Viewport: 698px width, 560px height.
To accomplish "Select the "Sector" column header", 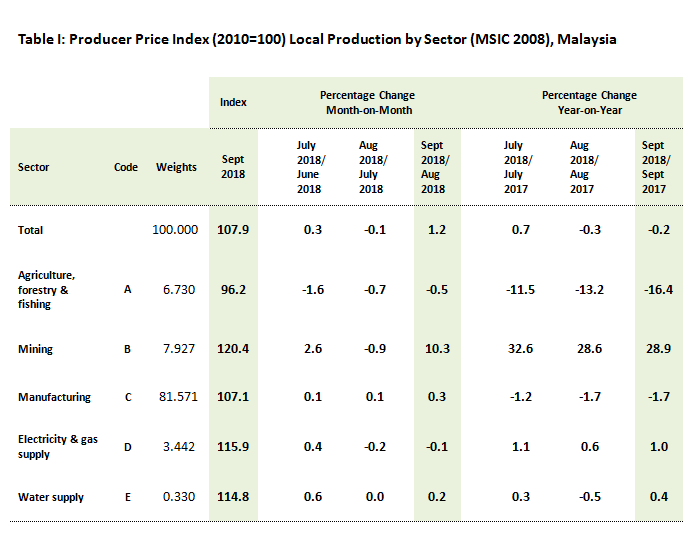I will coord(33,167).
